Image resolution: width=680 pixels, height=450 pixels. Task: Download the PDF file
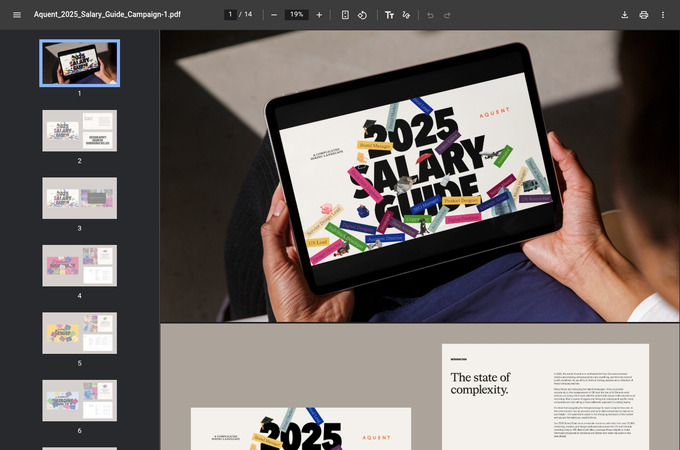click(x=624, y=15)
